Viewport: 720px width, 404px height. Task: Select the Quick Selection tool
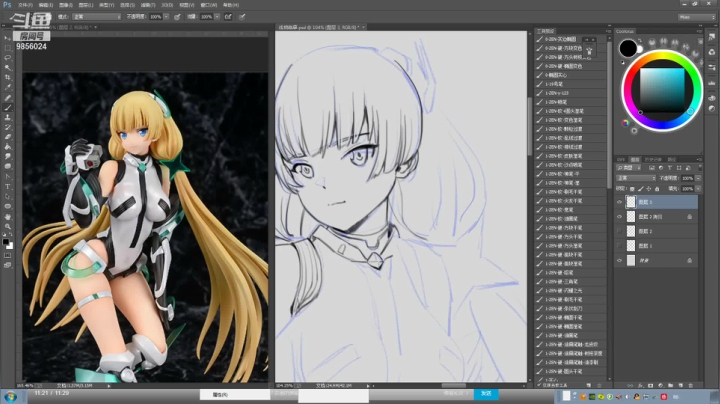click(7, 67)
